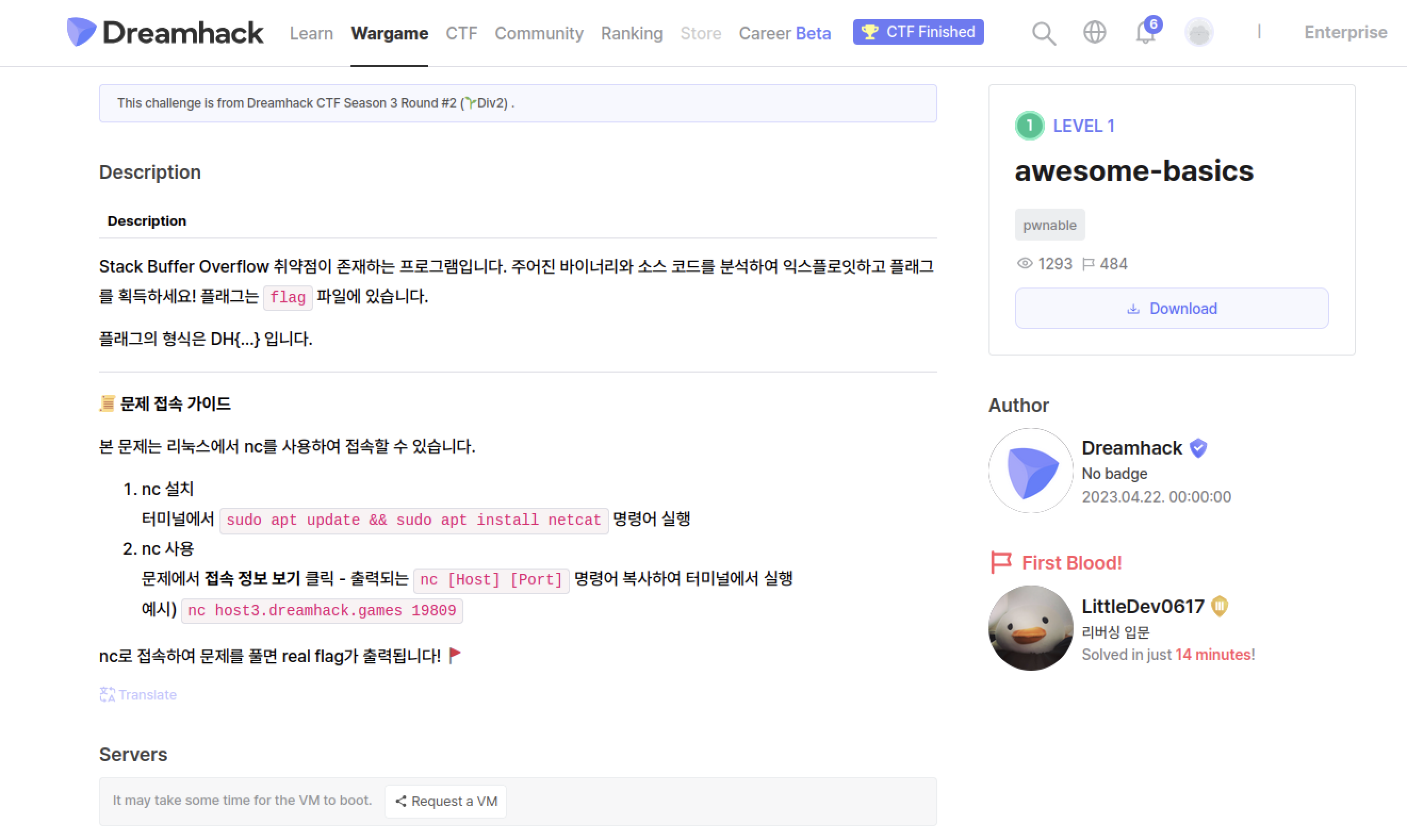Image resolution: width=1407 pixels, height=840 pixels.
Task: Click the red flag emoji after real flag text
Action: [x=454, y=655]
